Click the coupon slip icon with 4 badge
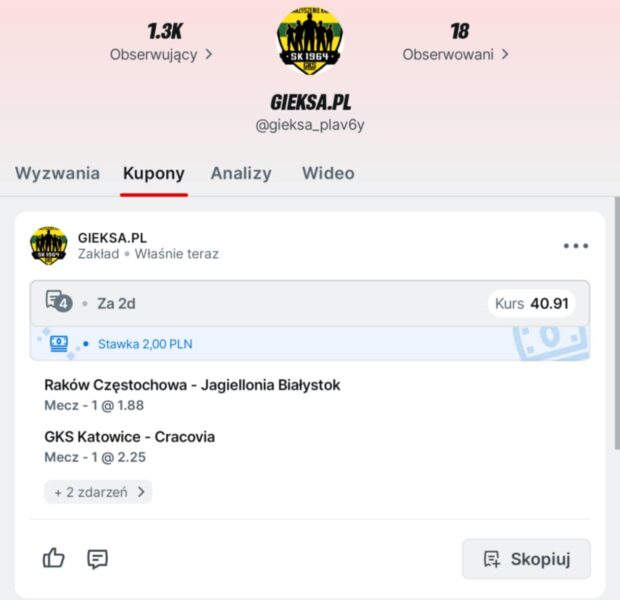 coord(59,301)
